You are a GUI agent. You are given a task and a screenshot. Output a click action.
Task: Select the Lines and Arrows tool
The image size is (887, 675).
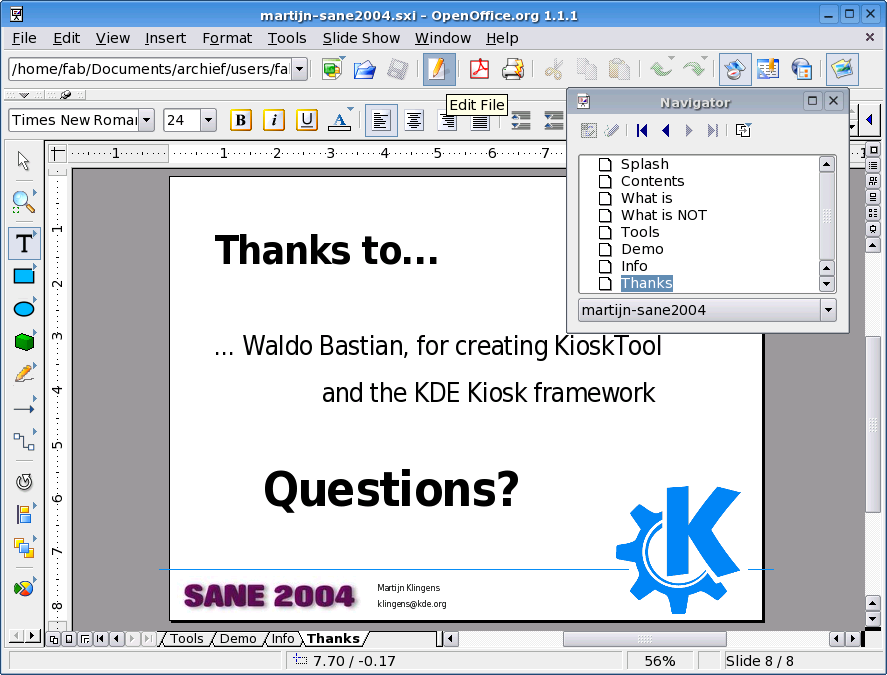tap(24, 409)
